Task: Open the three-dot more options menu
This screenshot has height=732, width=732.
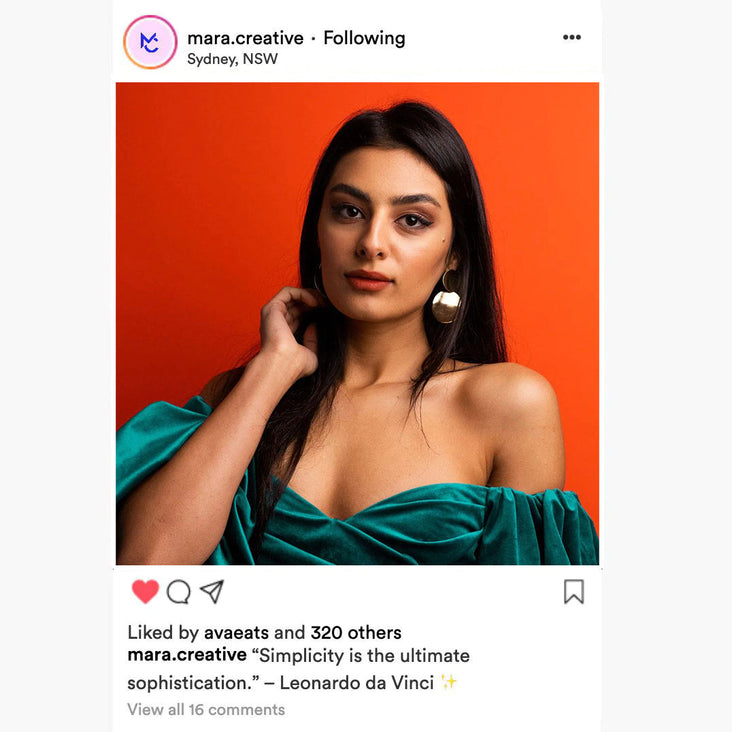Action: point(572,37)
